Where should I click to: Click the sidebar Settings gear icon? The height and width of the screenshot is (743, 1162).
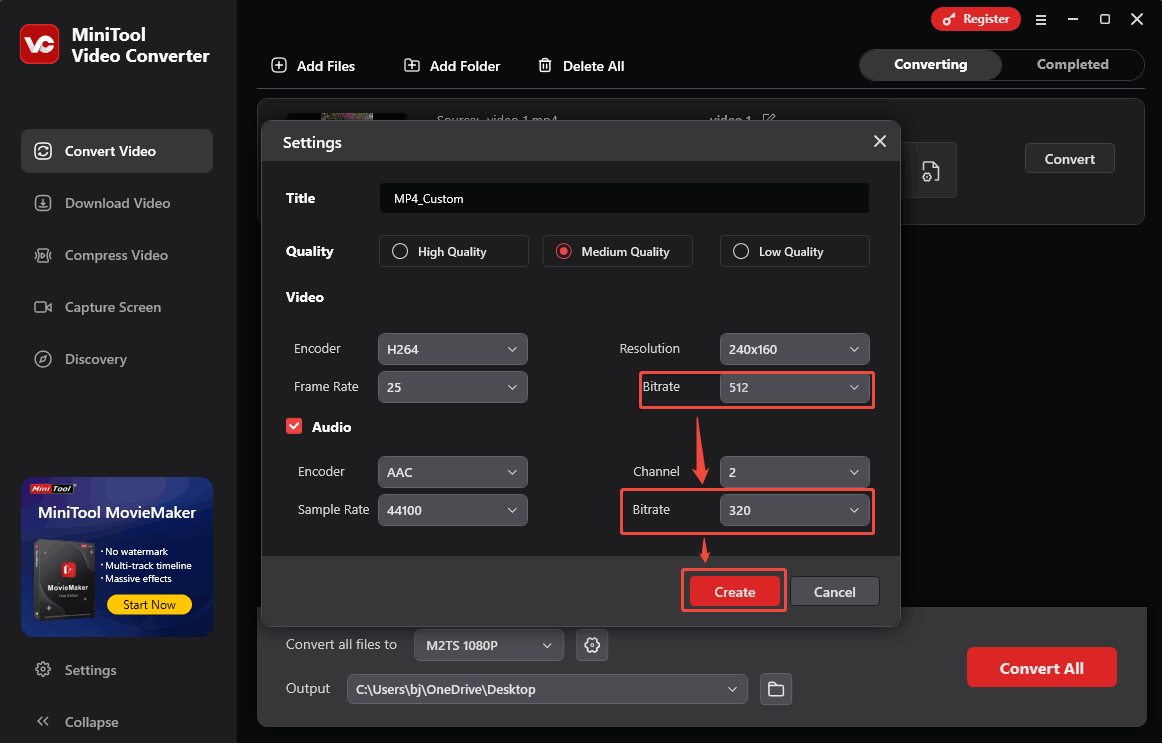pos(43,670)
